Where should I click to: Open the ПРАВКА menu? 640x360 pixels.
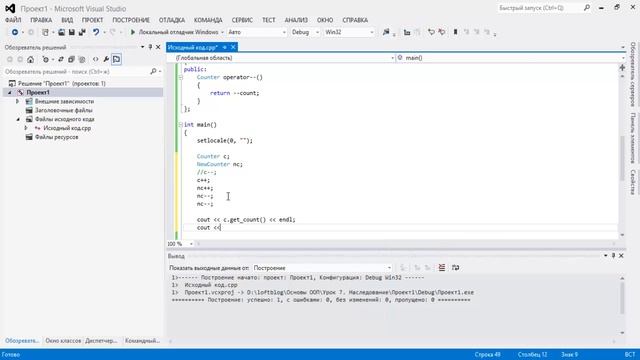(41, 20)
